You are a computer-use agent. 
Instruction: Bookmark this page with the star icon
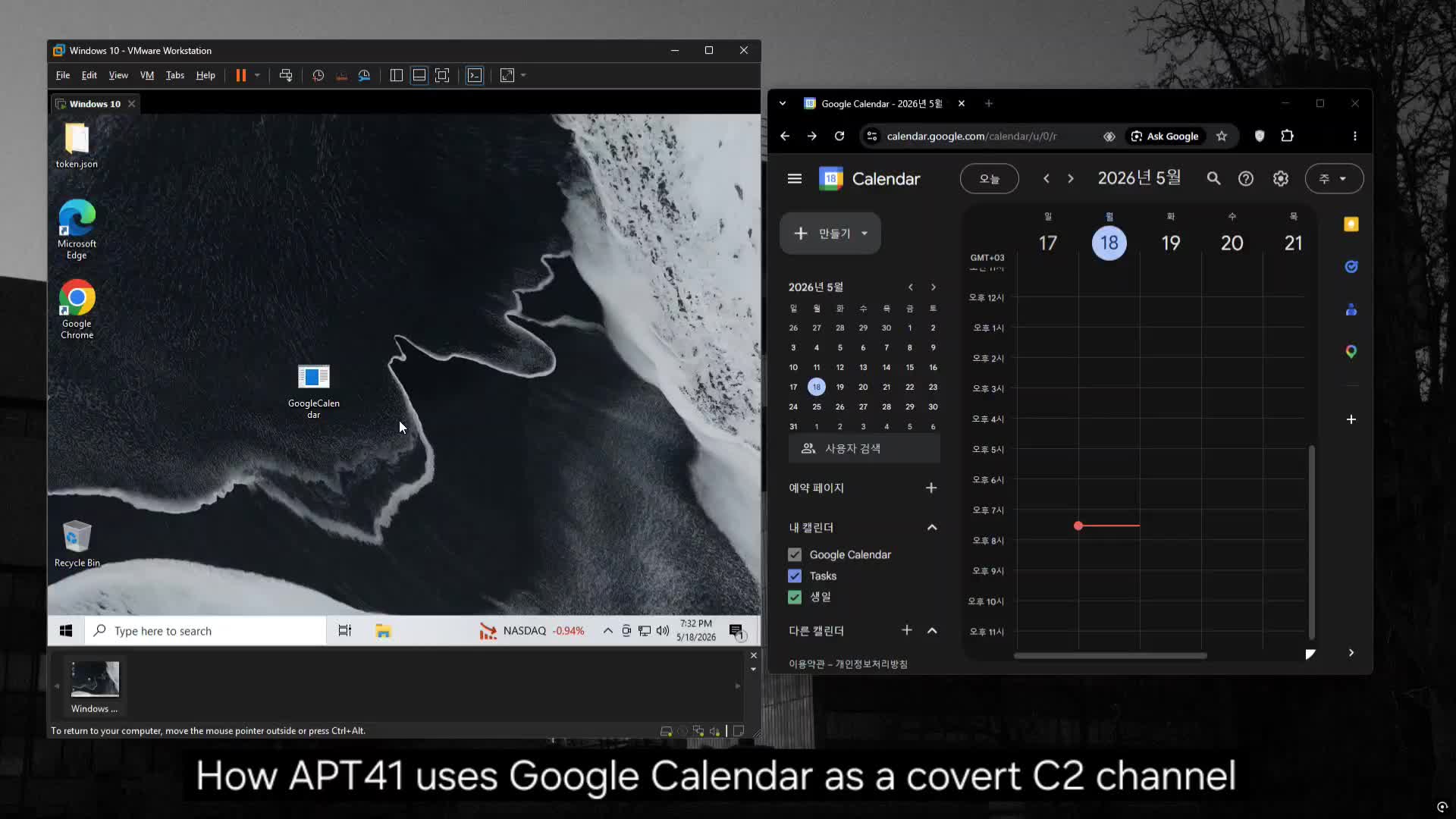coord(1222,136)
